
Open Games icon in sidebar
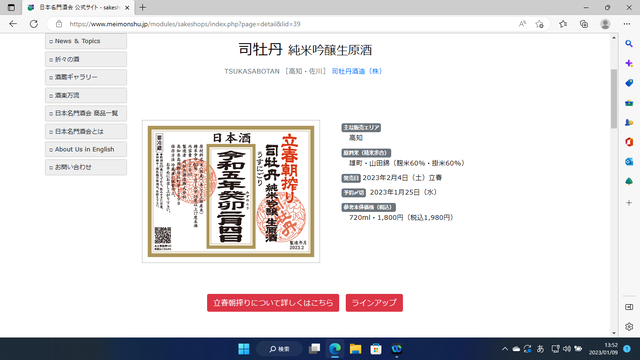pyautogui.click(x=629, y=122)
